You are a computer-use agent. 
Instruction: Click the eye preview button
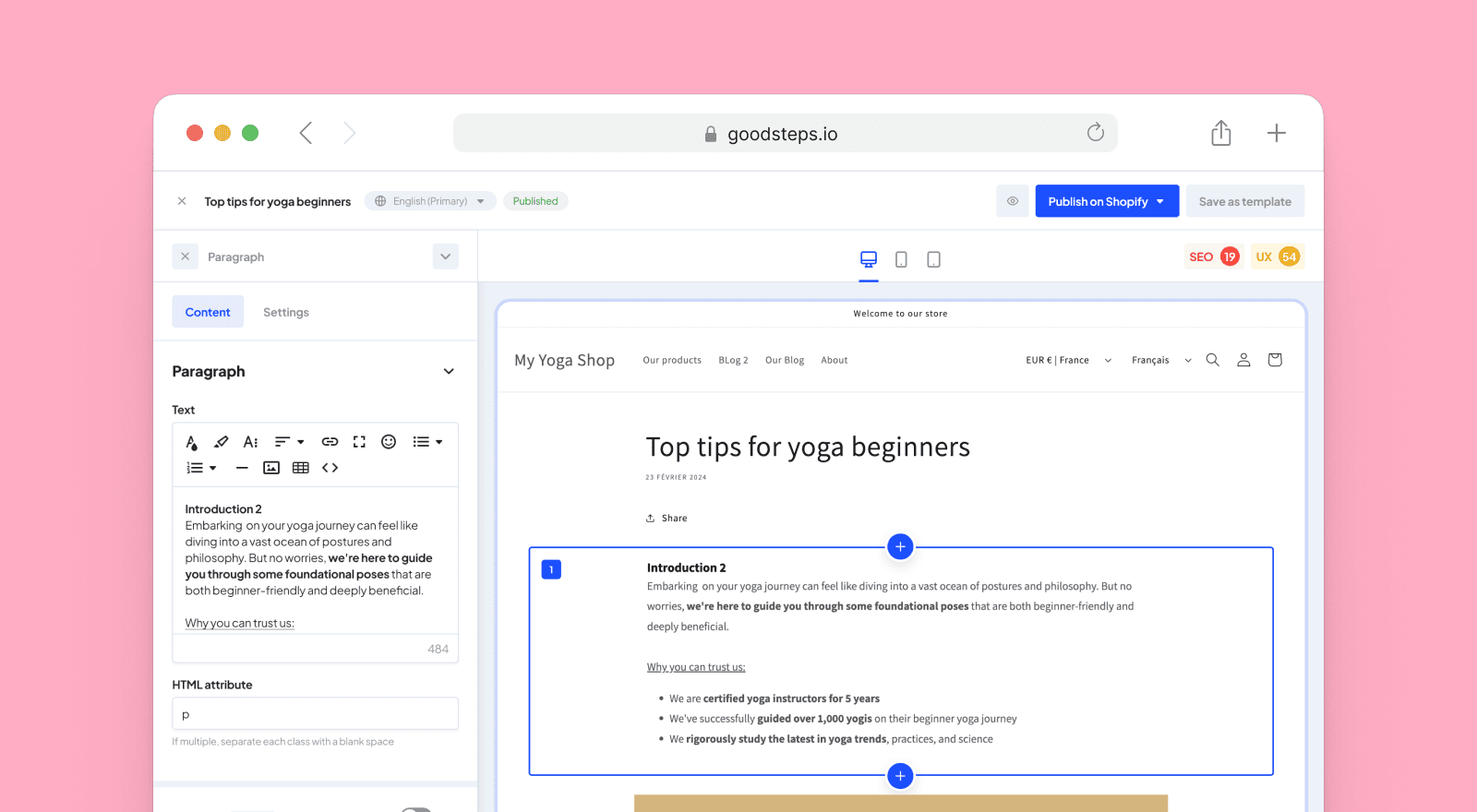point(1013,201)
